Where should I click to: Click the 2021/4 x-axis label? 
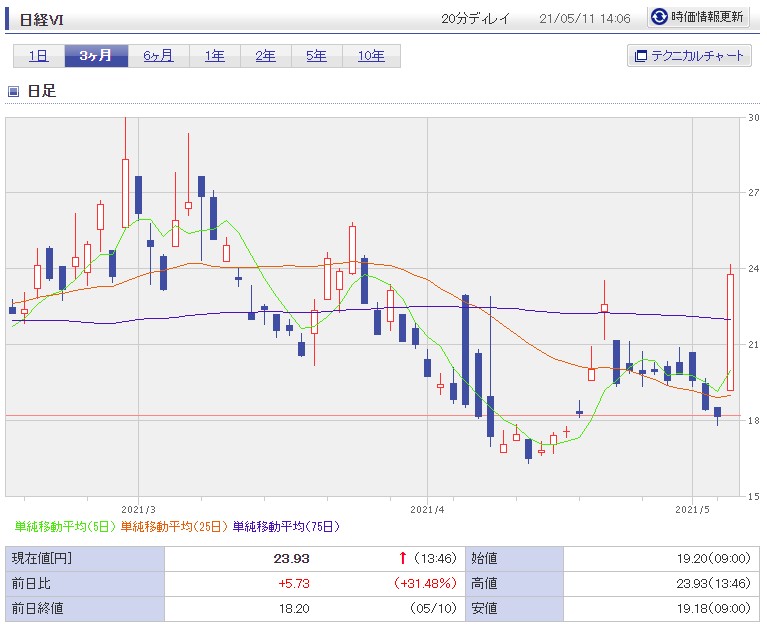click(427, 509)
